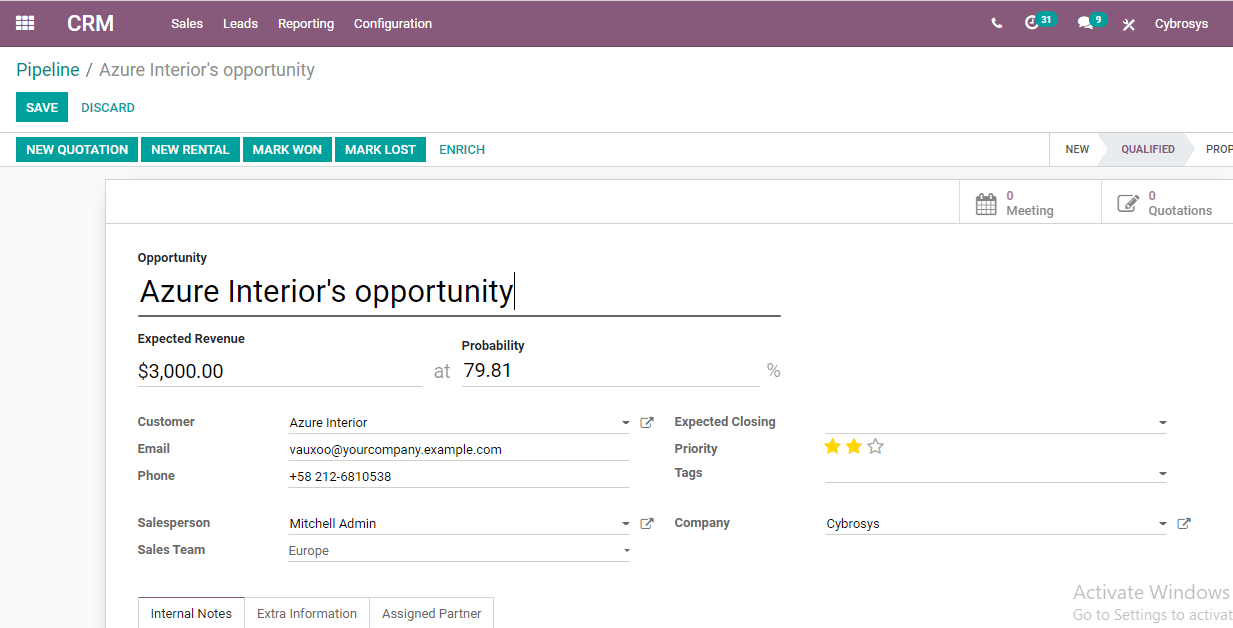Expand the Tags dropdown arrow
Screen dimensions: 1233x628
[1162, 474]
